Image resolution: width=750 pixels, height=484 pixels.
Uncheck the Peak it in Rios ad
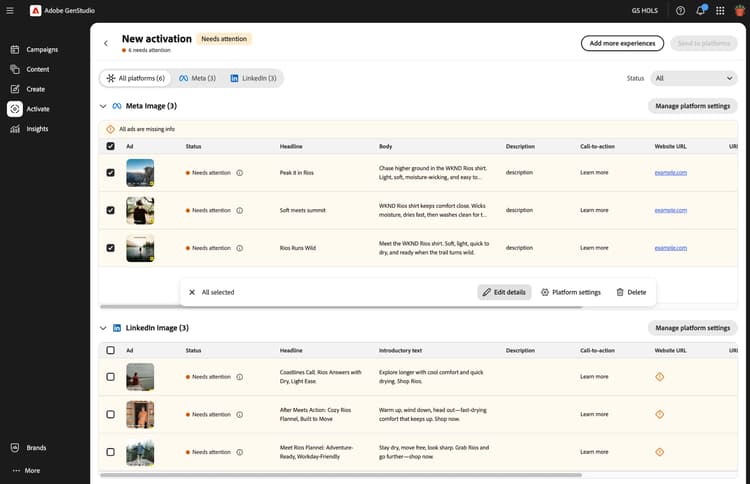[x=110, y=173]
